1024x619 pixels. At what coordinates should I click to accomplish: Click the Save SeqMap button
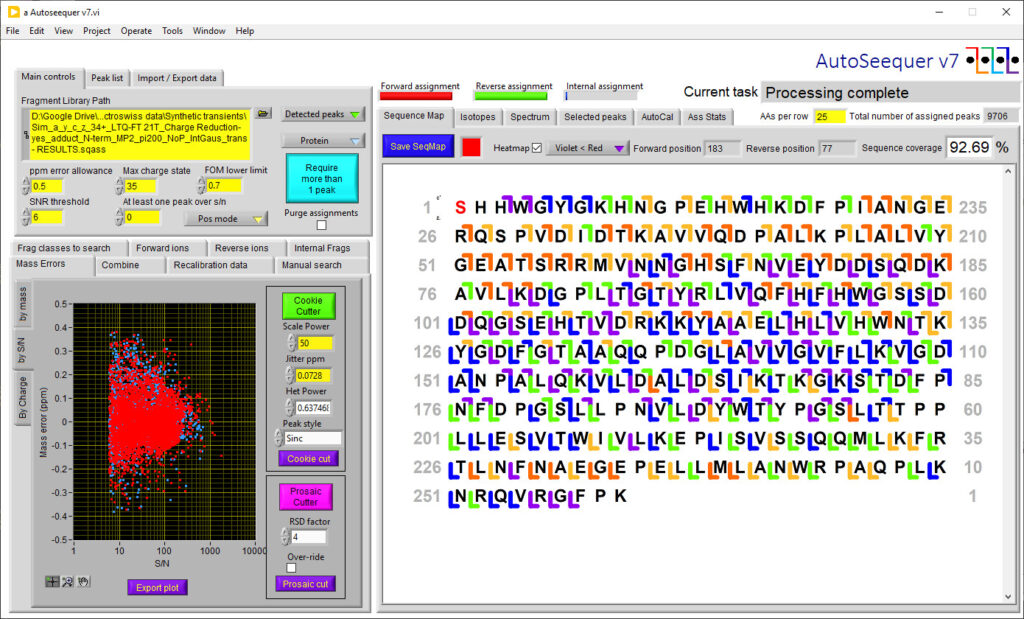click(x=418, y=147)
